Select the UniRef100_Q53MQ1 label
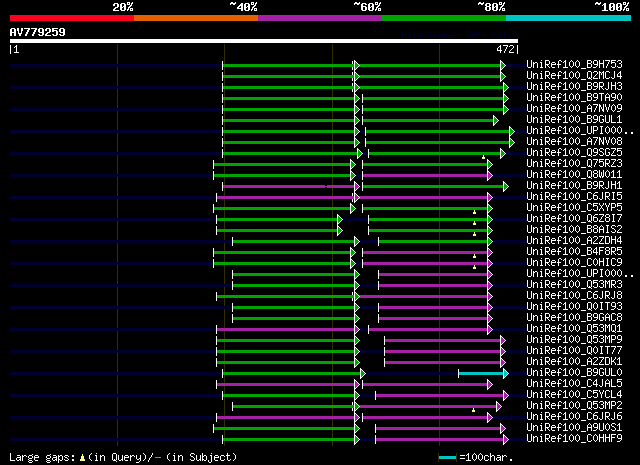 coord(574,329)
